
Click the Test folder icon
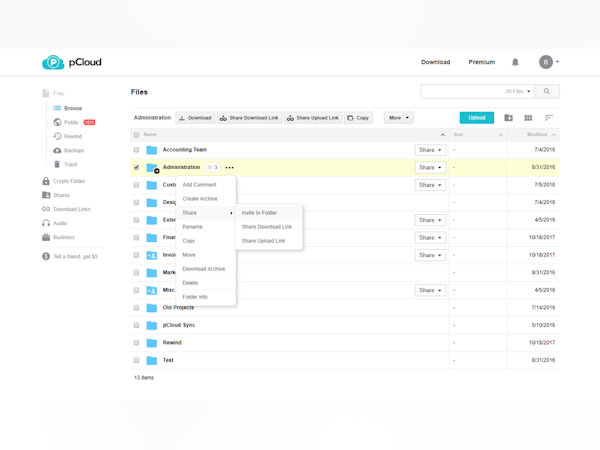(x=152, y=360)
